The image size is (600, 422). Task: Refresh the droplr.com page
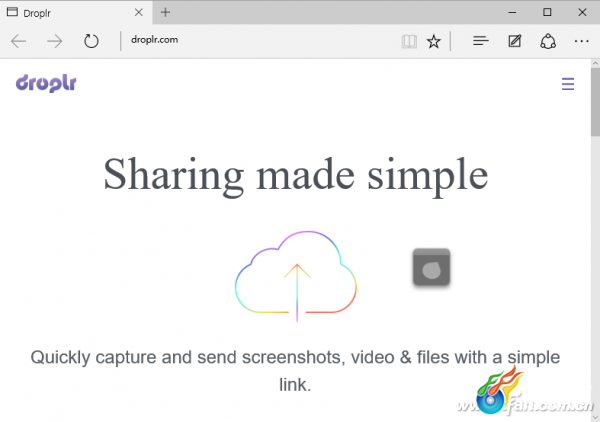pyautogui.click(x=91, y=41)
